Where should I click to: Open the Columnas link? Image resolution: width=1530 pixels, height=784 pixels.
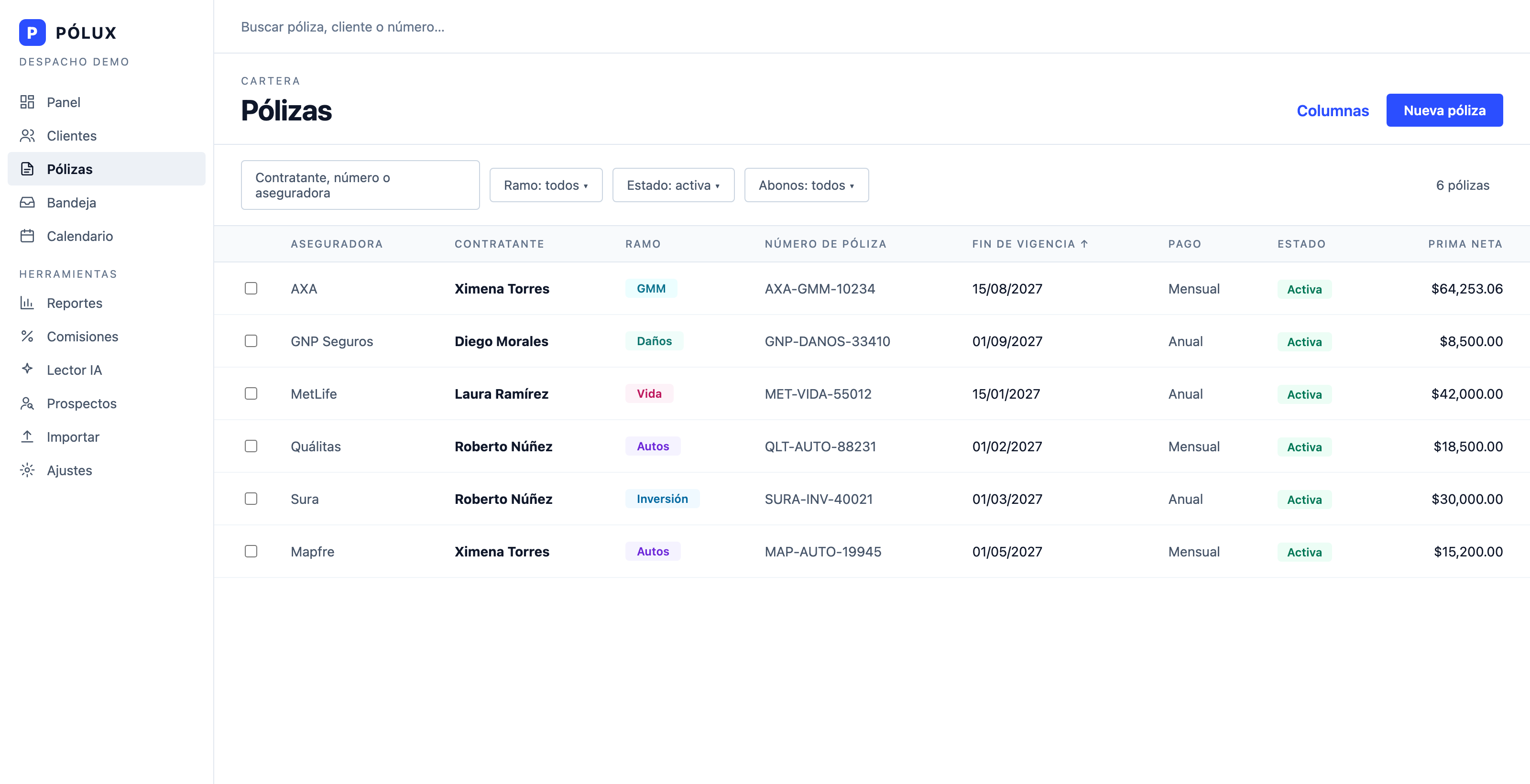[1332, 110]
